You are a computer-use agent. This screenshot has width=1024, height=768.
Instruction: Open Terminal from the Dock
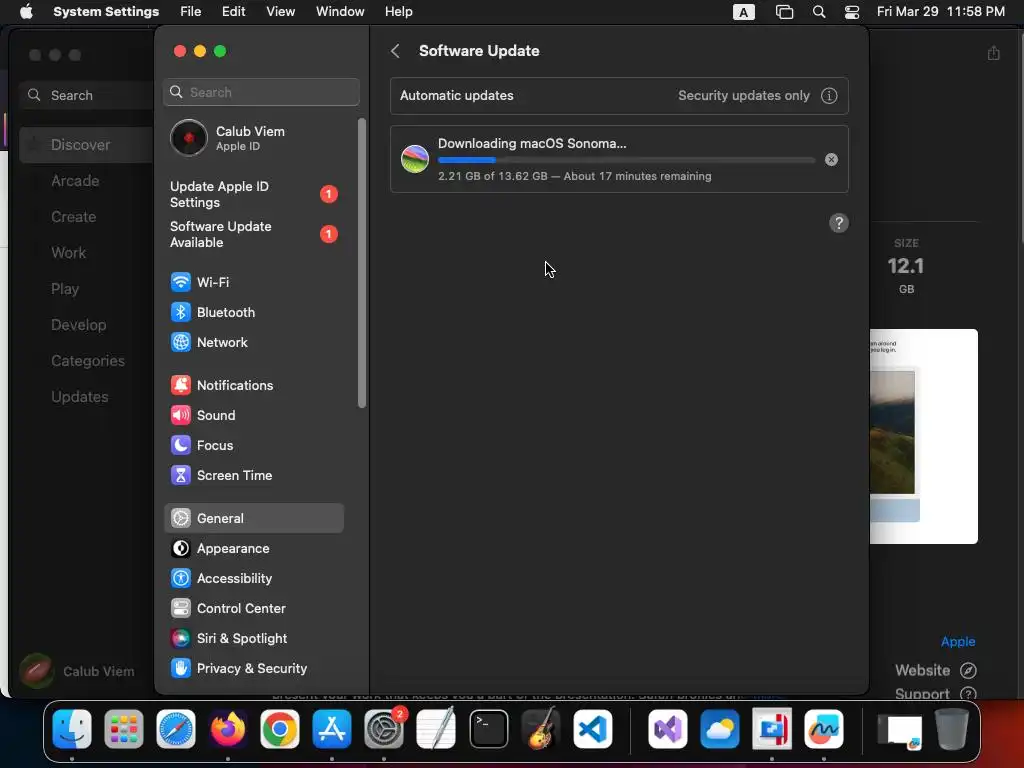(488, 729)
